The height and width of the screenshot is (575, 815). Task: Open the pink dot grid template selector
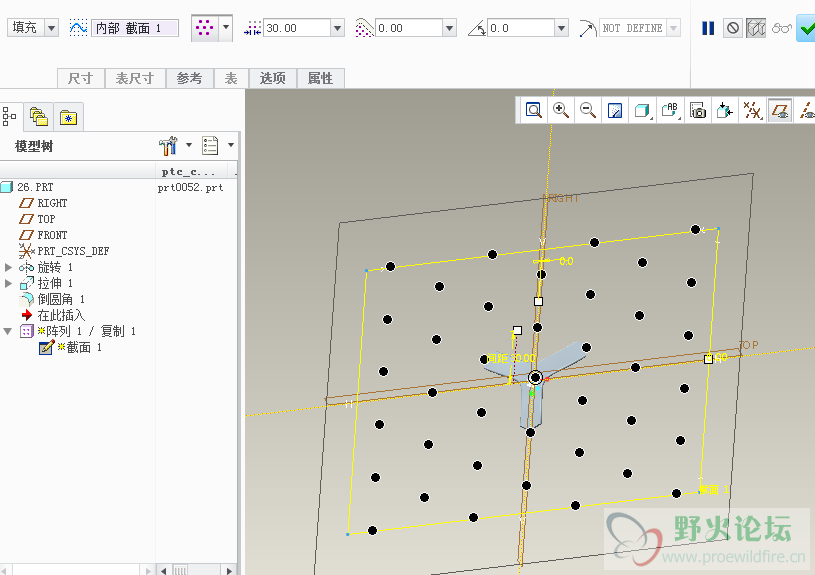204,29
